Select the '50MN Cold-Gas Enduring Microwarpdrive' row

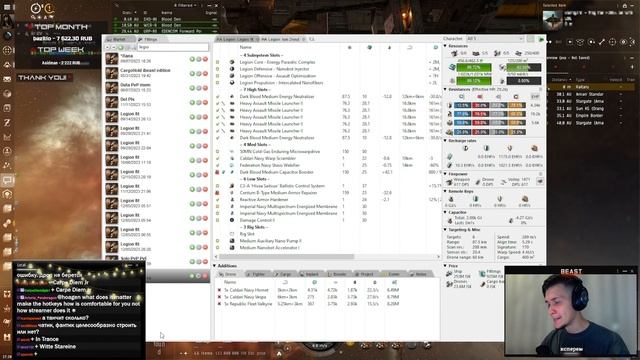tap(328, 151)
